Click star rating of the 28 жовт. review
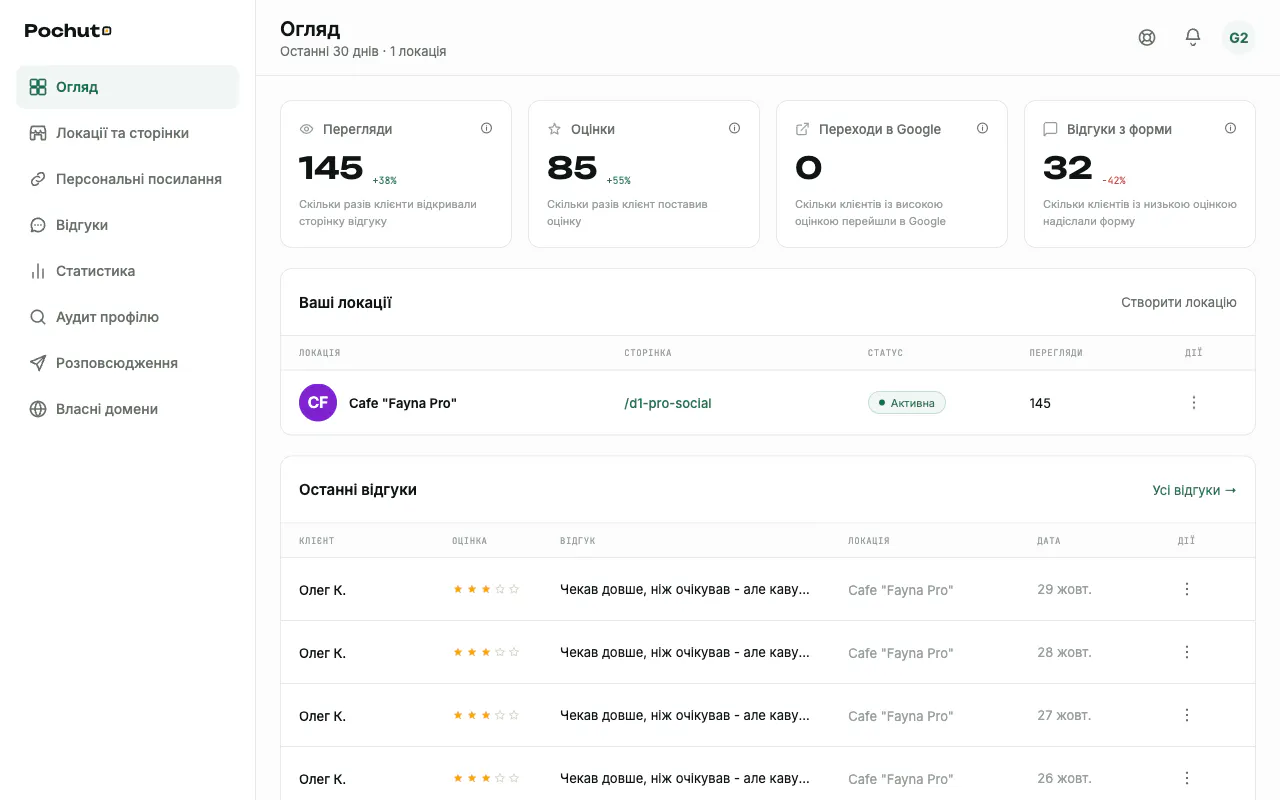 tap(486, 652)
